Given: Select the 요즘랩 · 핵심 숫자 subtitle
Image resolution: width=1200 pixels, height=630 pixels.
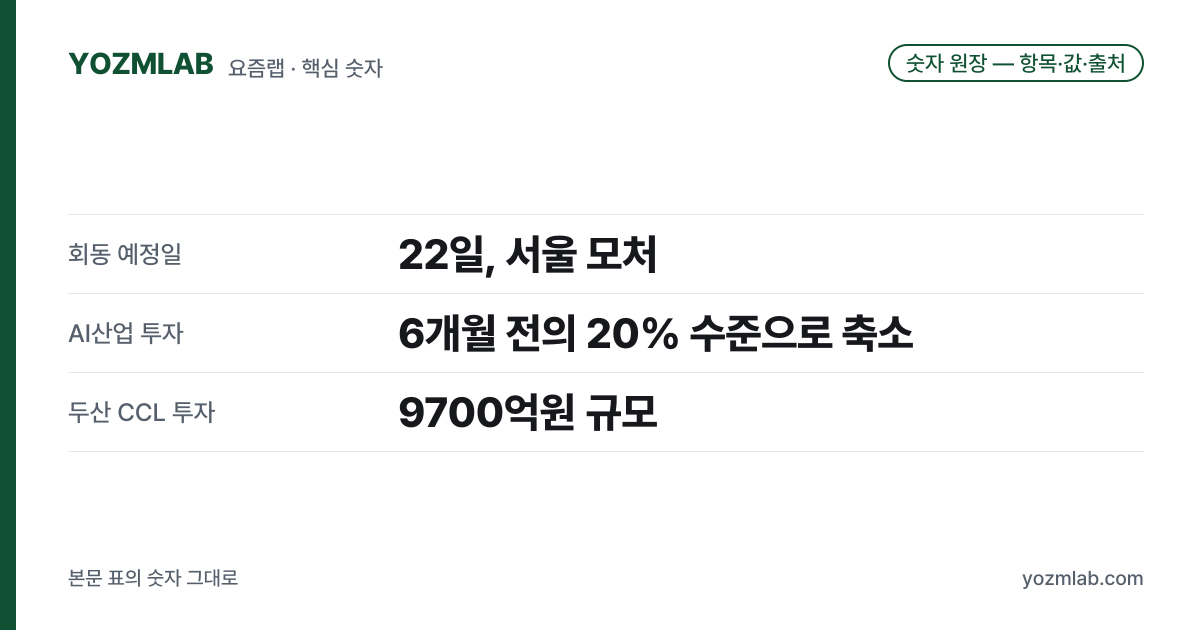Looking at the screenshot, I should pos(305,68).
